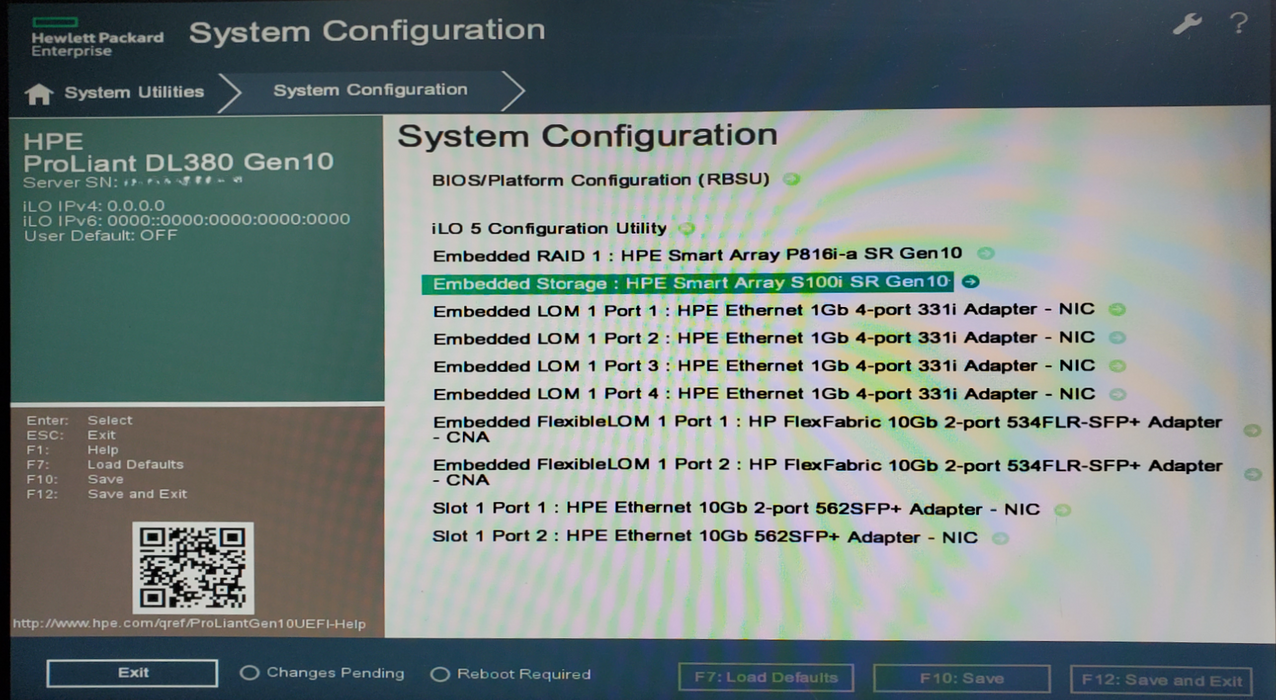Click arrow icon for FlexibleLOM 1 Port 2
This screenshot has width=1276, height=700.
(1251, 473)
